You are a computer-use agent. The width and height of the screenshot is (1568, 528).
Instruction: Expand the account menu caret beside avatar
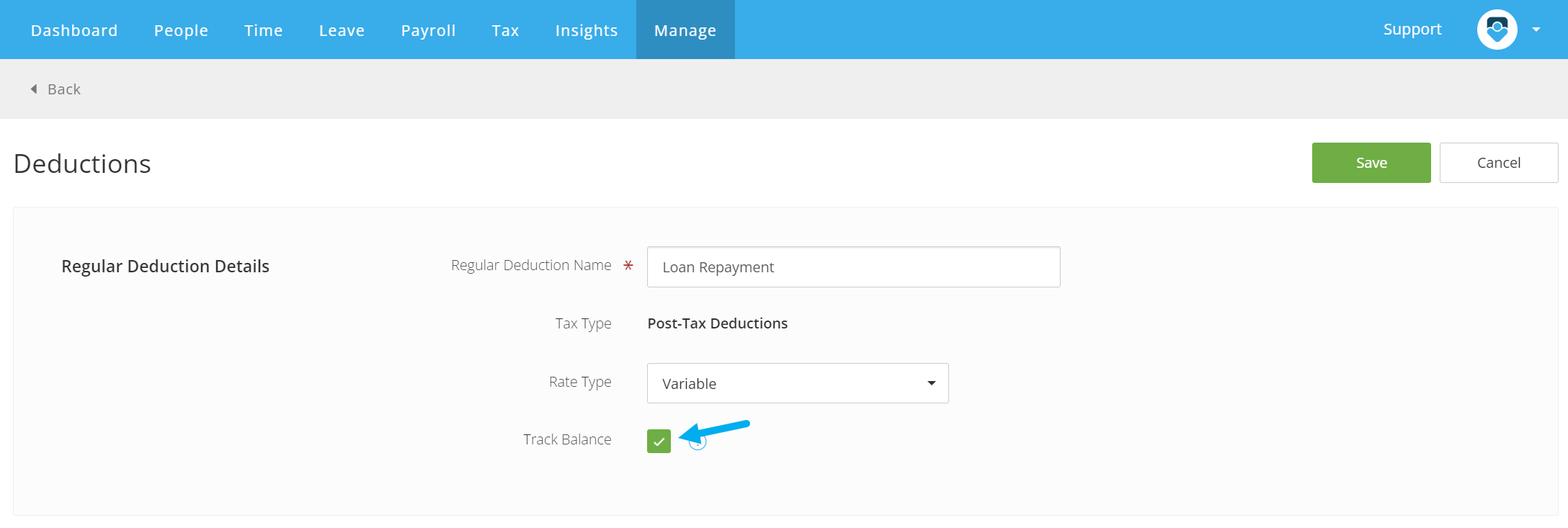(x=1536, y=30)
